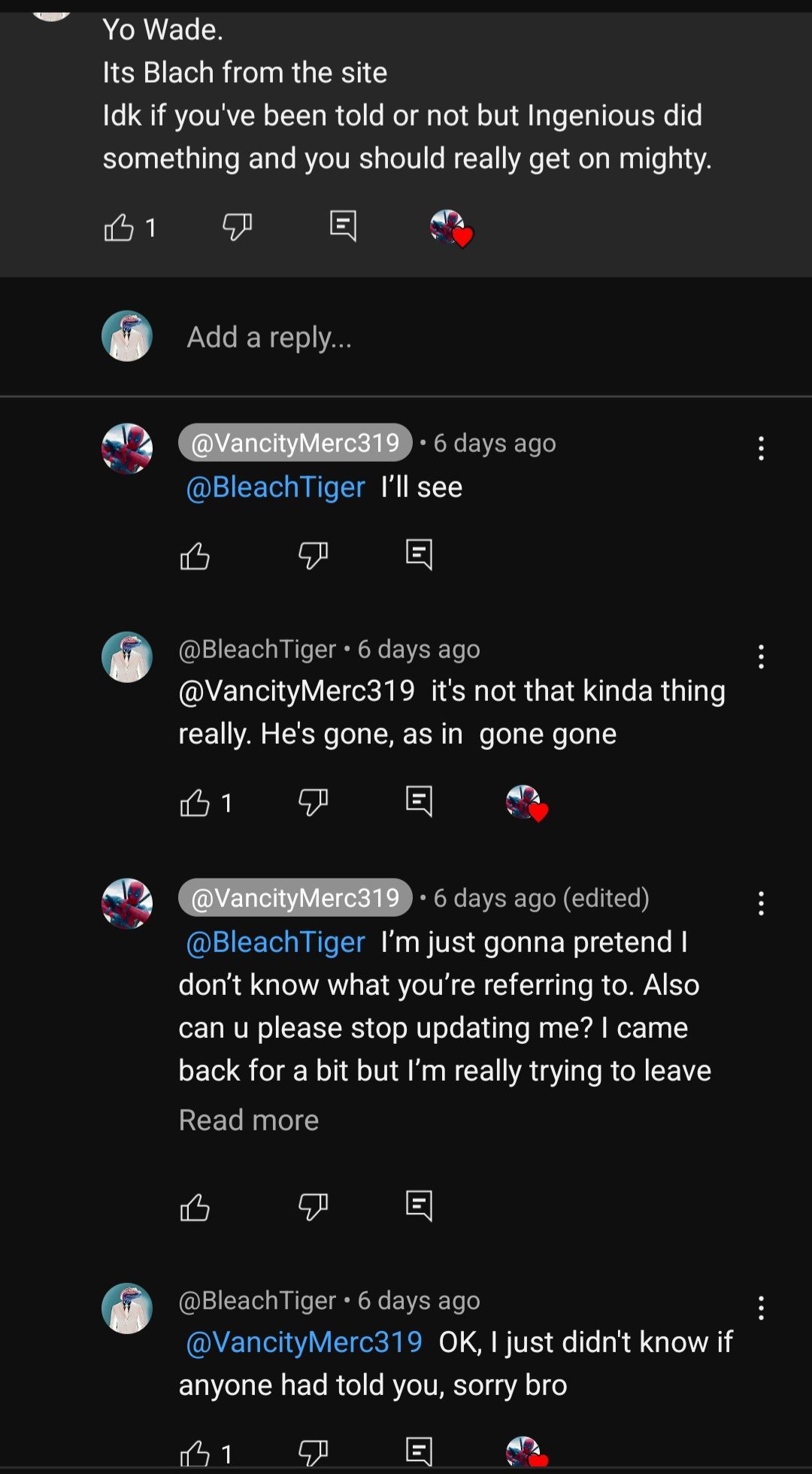The width and height of the screenshot is (812, 1474).
Task: Open the @VancityMerc319 mention in last reply
Action: (304, 1342)
